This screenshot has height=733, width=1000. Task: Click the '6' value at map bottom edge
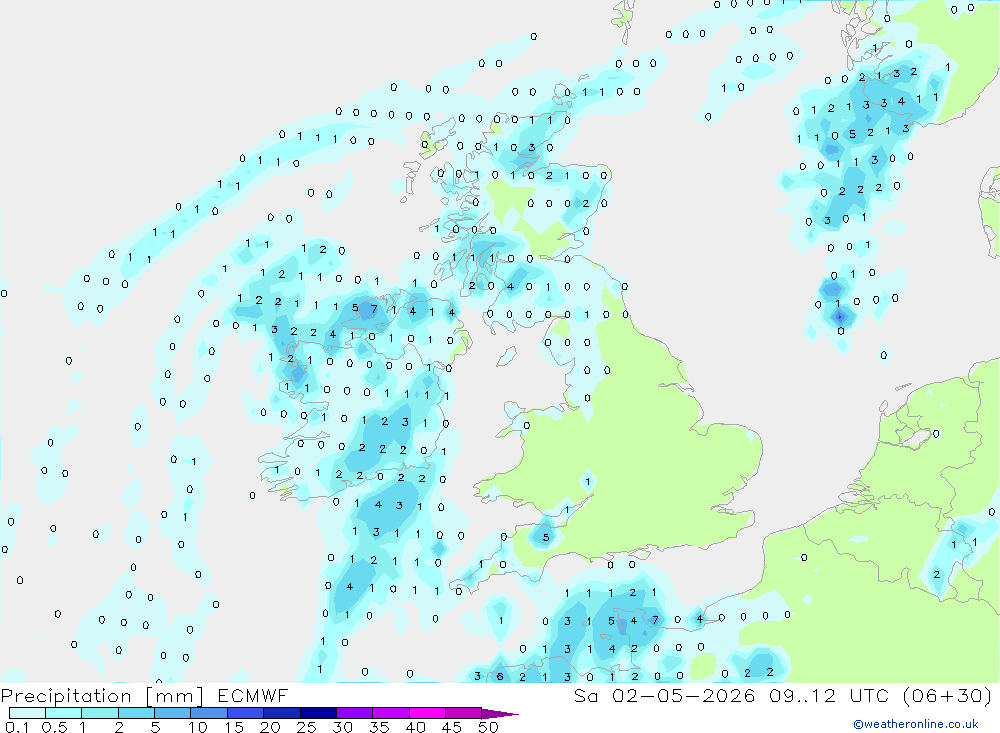(x=500, y=676)
